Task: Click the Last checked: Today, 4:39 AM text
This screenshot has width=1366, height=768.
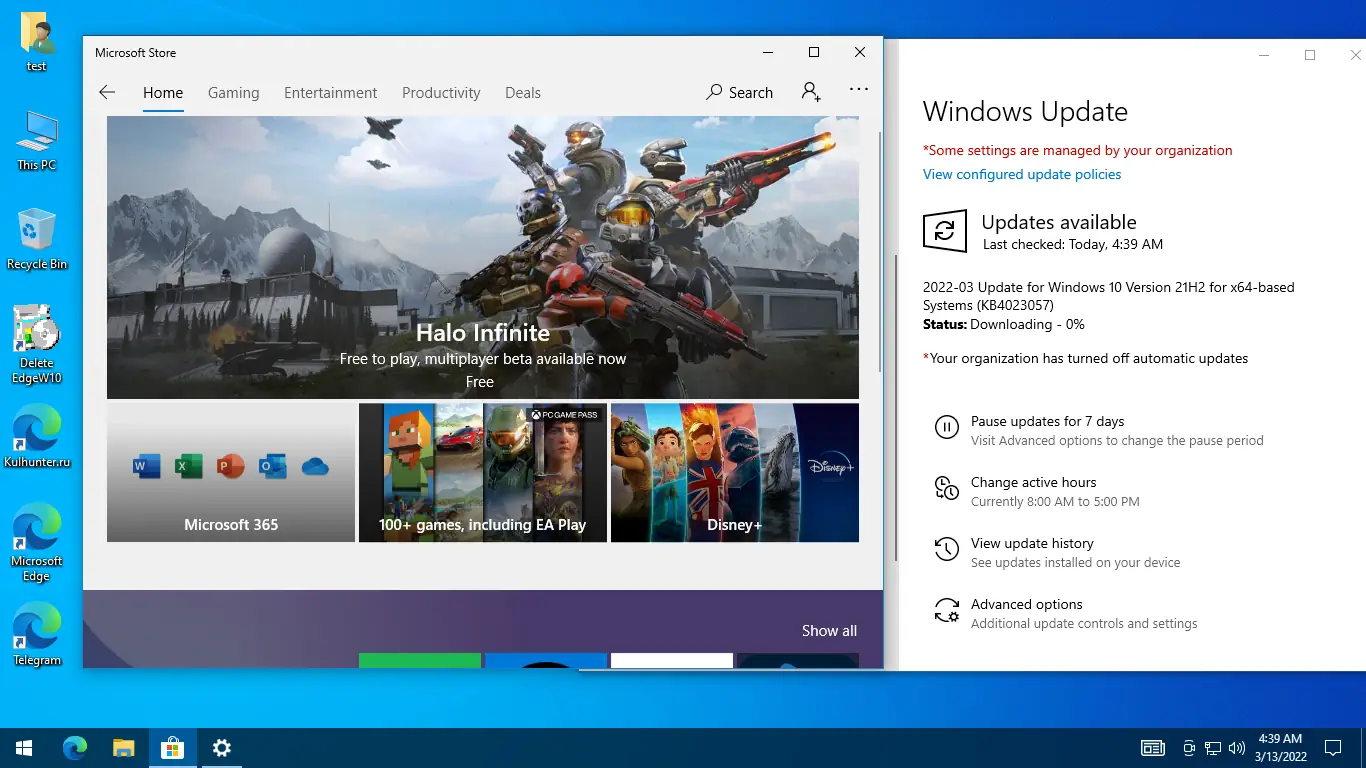Action: [1073, 244]
